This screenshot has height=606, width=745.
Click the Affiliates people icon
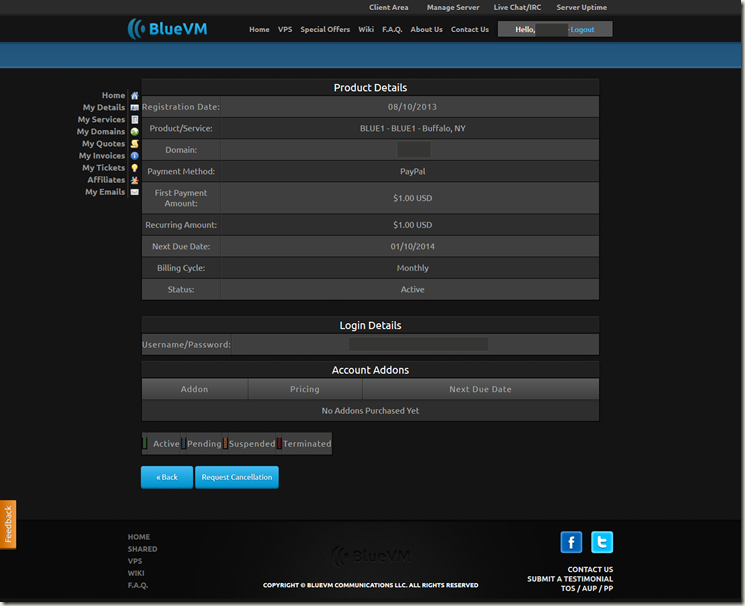pyautogui.click(x=134, y=180)
